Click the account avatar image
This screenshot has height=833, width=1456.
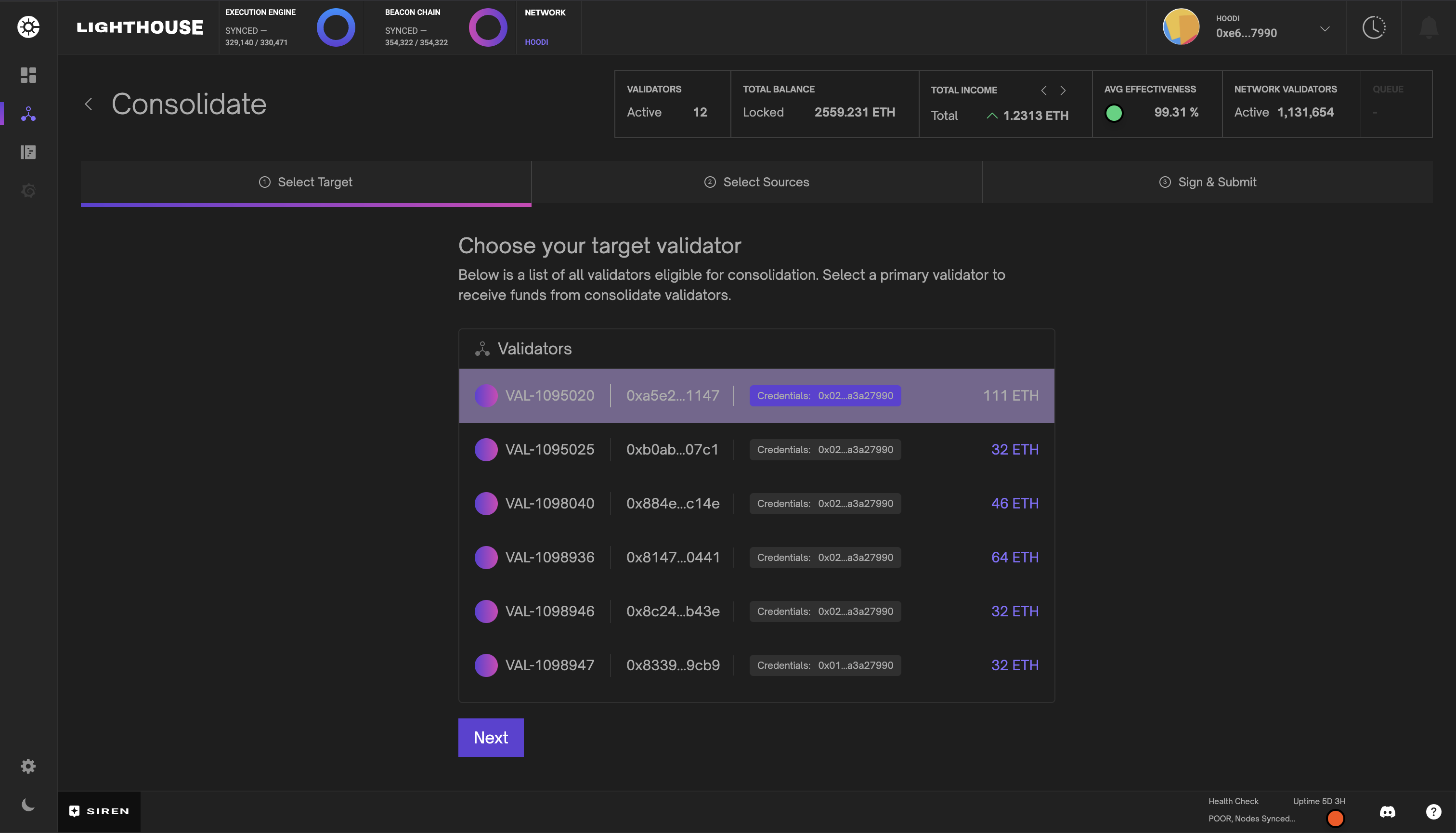1181,27
